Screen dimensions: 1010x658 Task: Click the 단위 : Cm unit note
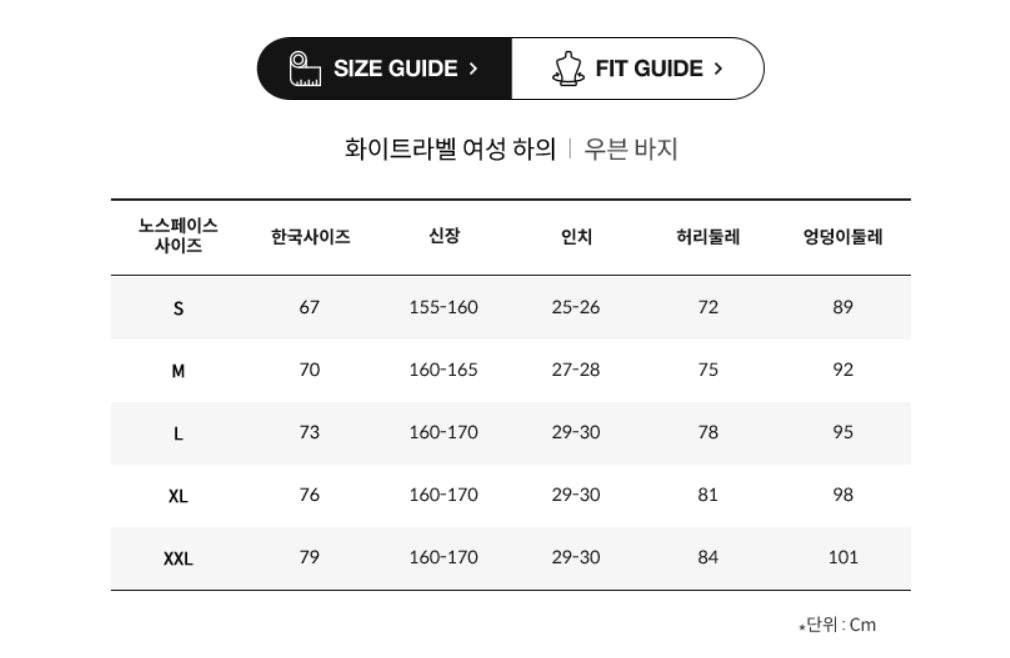(840, 625)
